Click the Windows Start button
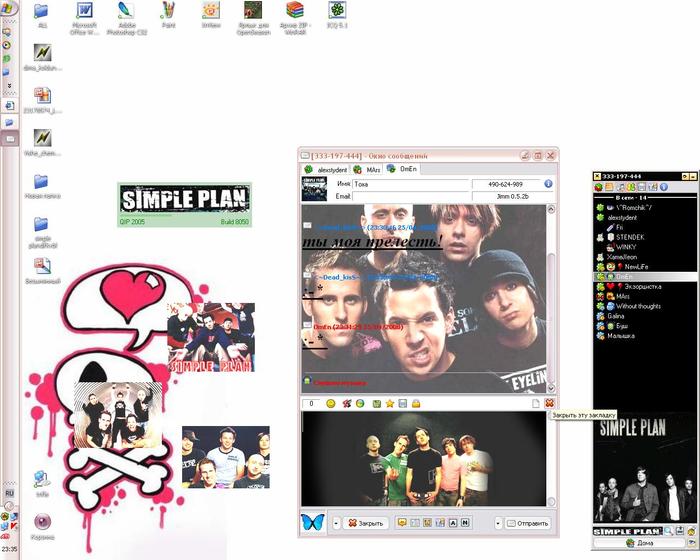700x560 pixels. [8, 8]
